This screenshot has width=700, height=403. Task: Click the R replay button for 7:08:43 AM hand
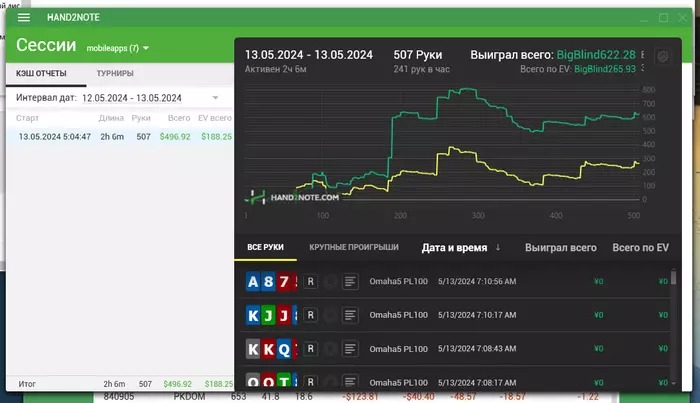pos(311,349)
